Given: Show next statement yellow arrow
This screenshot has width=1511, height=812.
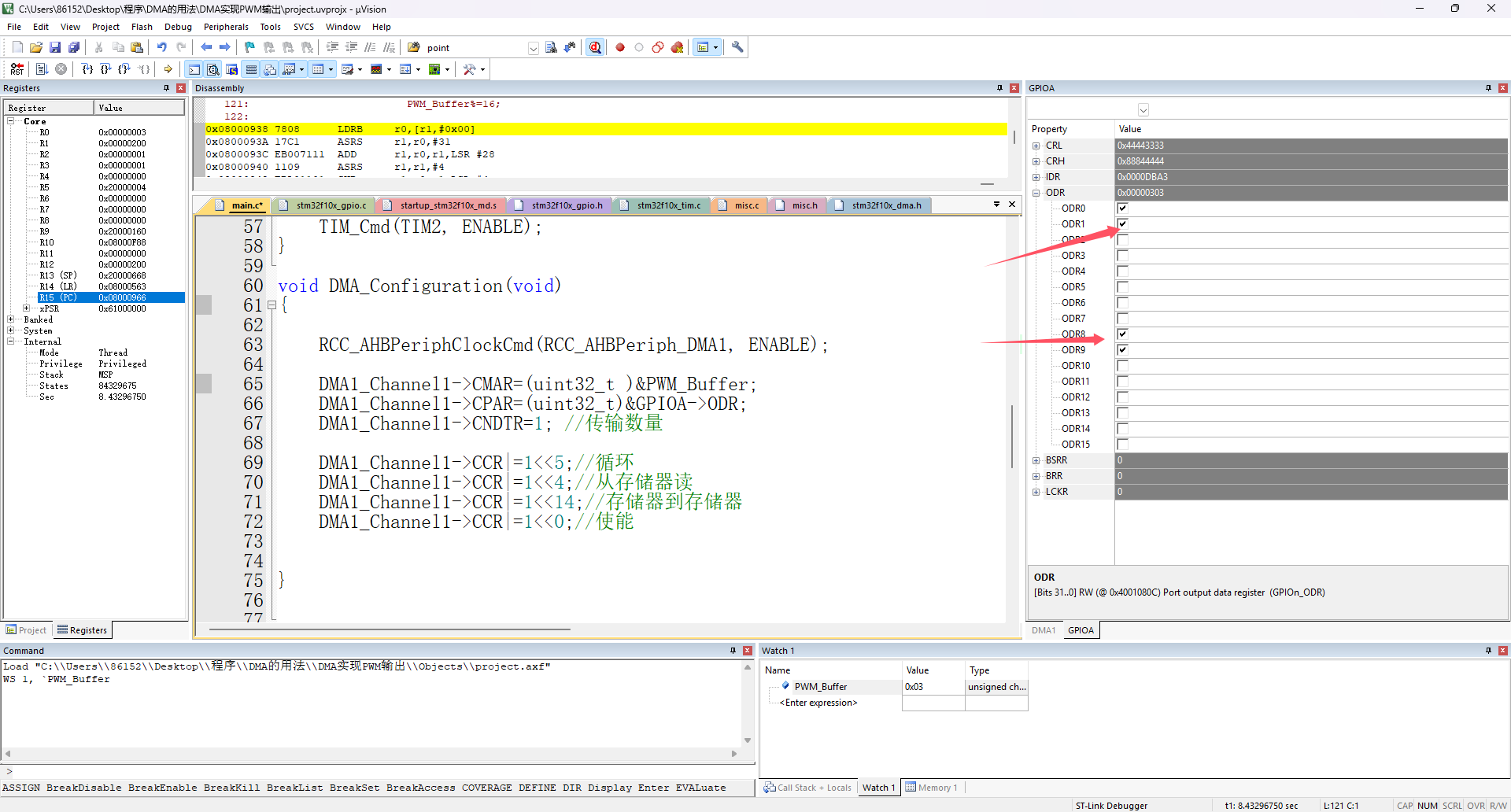Looking at the screenshot, I should pyautogui.click(x=168, y=69).
